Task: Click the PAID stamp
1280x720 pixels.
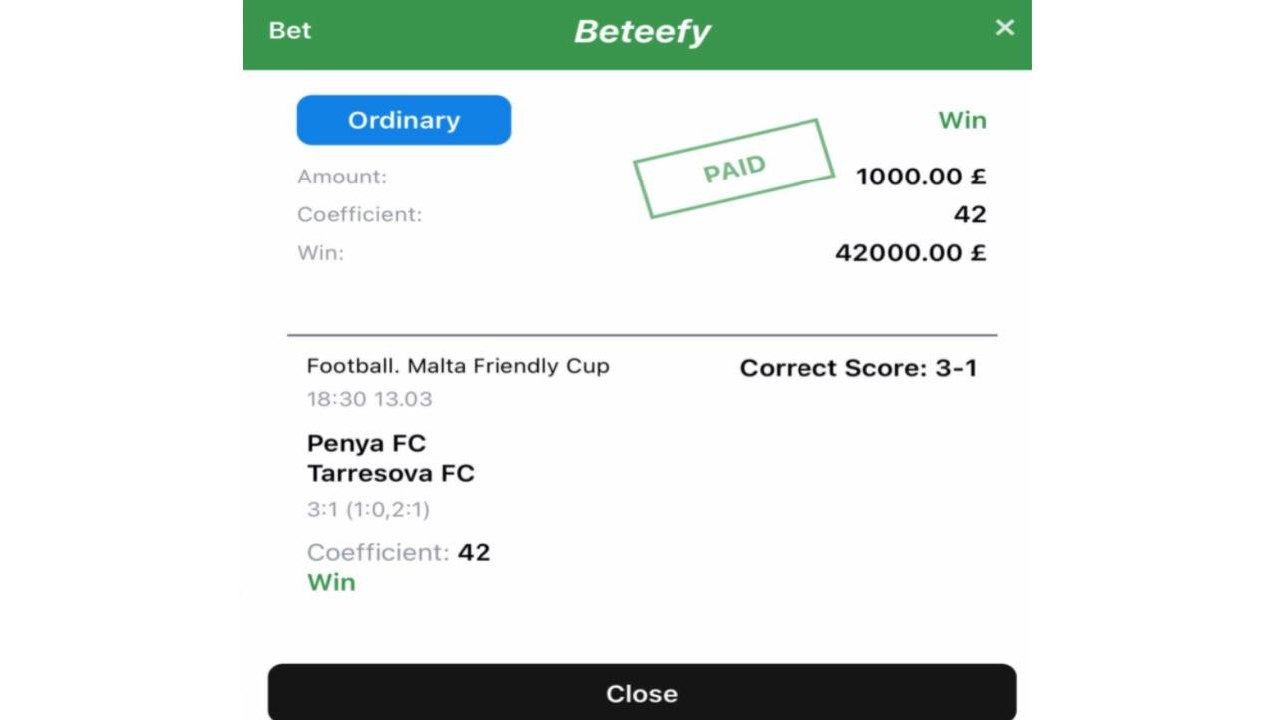Action: click(x=734, y=169)
